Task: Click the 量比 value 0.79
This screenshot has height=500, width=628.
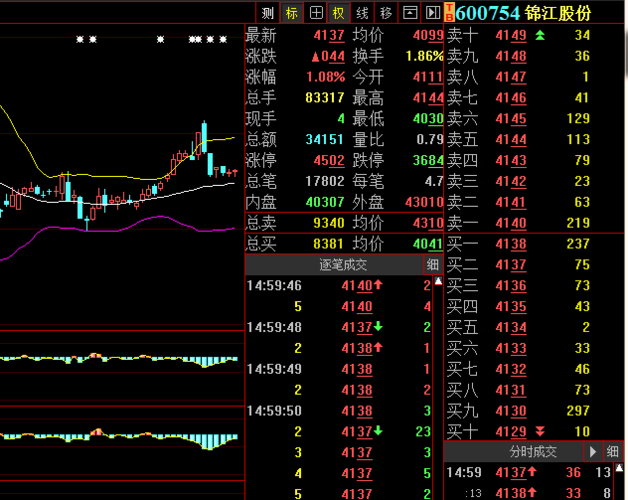Action: 430,139
